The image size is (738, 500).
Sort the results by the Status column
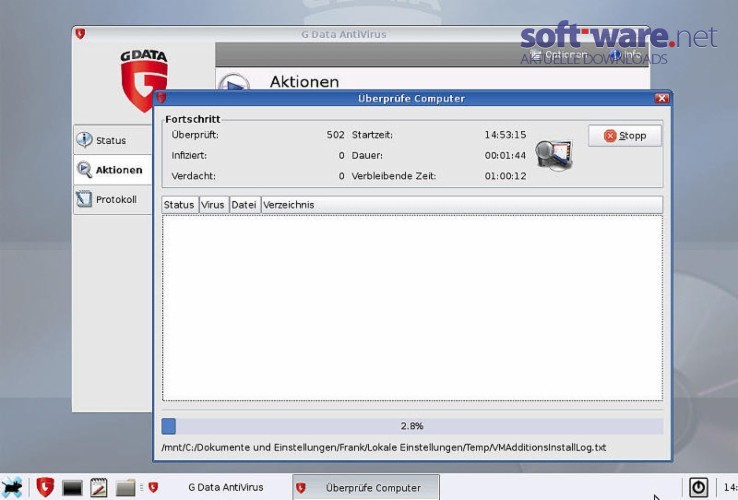[180, 205]
